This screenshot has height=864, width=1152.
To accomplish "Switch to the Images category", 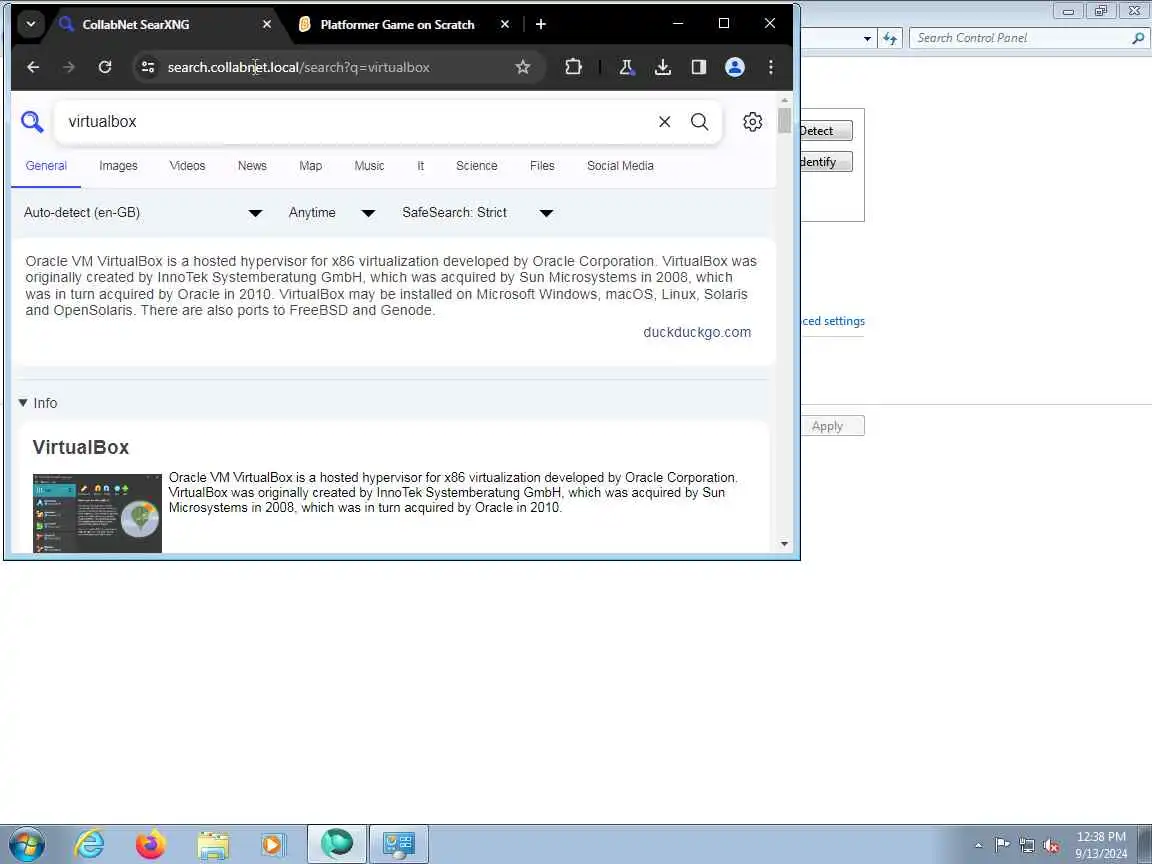I will pyautogui.click(x=118, y=166).
